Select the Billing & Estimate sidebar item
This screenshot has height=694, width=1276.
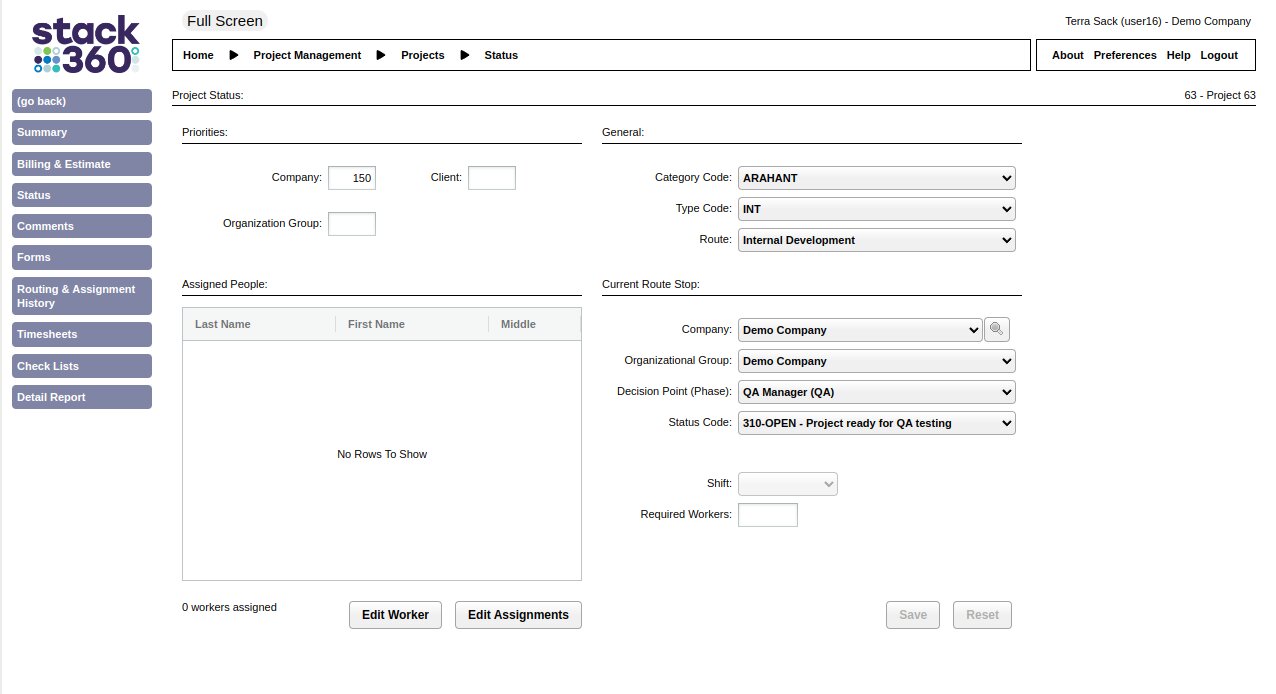(82, 164)
